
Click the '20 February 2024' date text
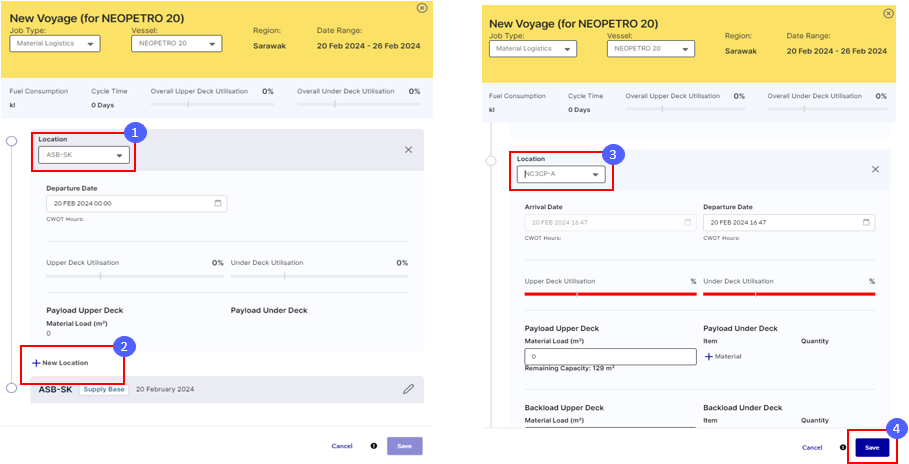pos(165,389)
